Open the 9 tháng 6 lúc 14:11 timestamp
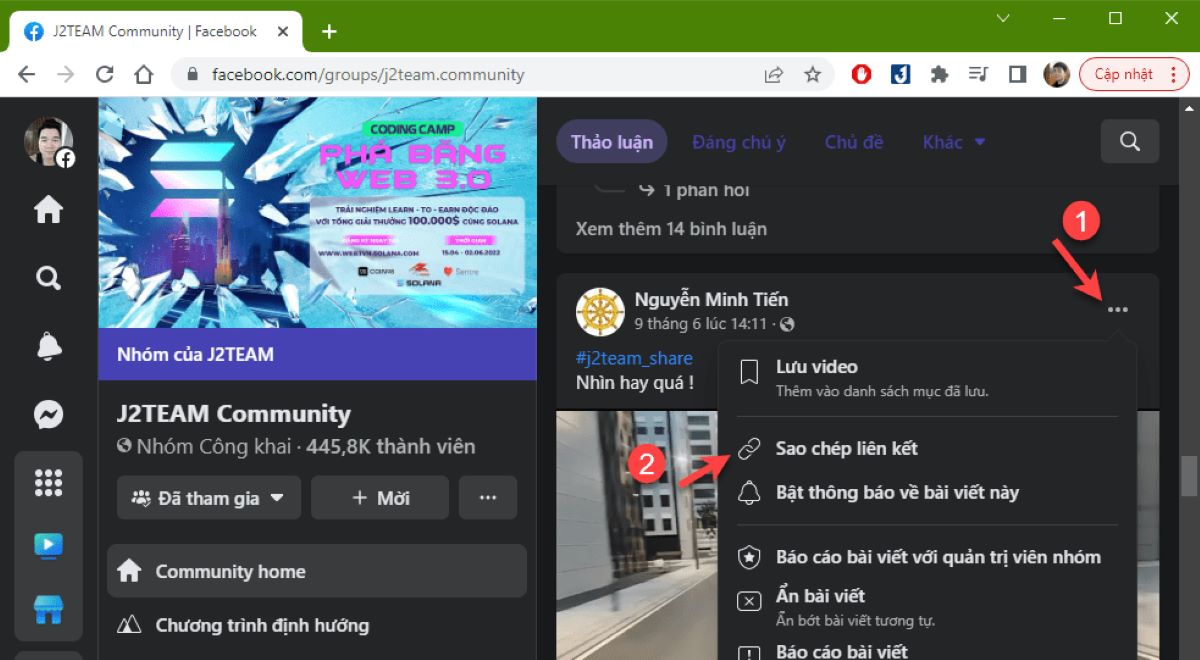Image resolution: width=1200 pixels, height=660 pixels. pos(700,324)
